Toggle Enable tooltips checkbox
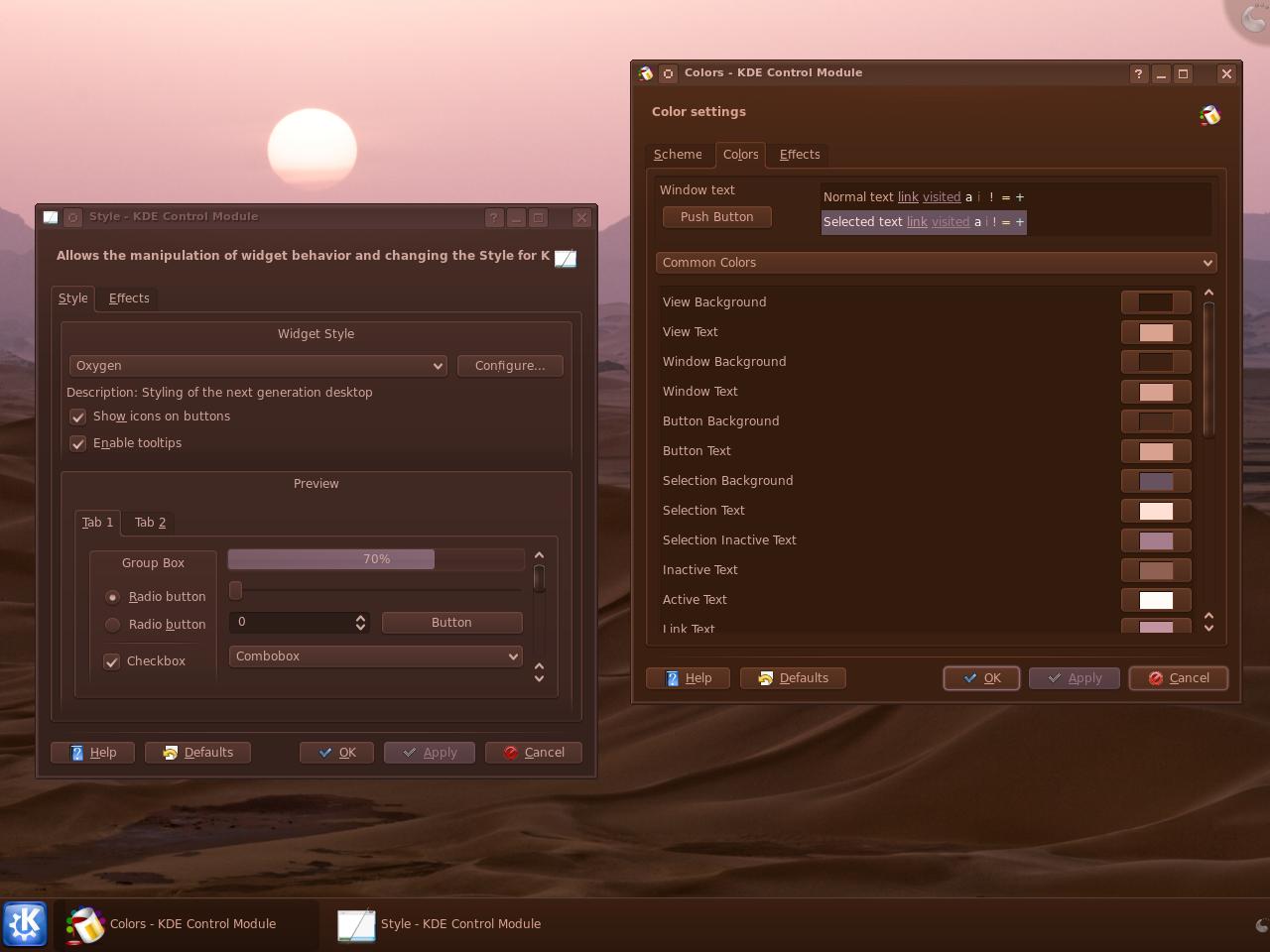This screenshot has height=952, width=1270. click(x=77, y=443)
